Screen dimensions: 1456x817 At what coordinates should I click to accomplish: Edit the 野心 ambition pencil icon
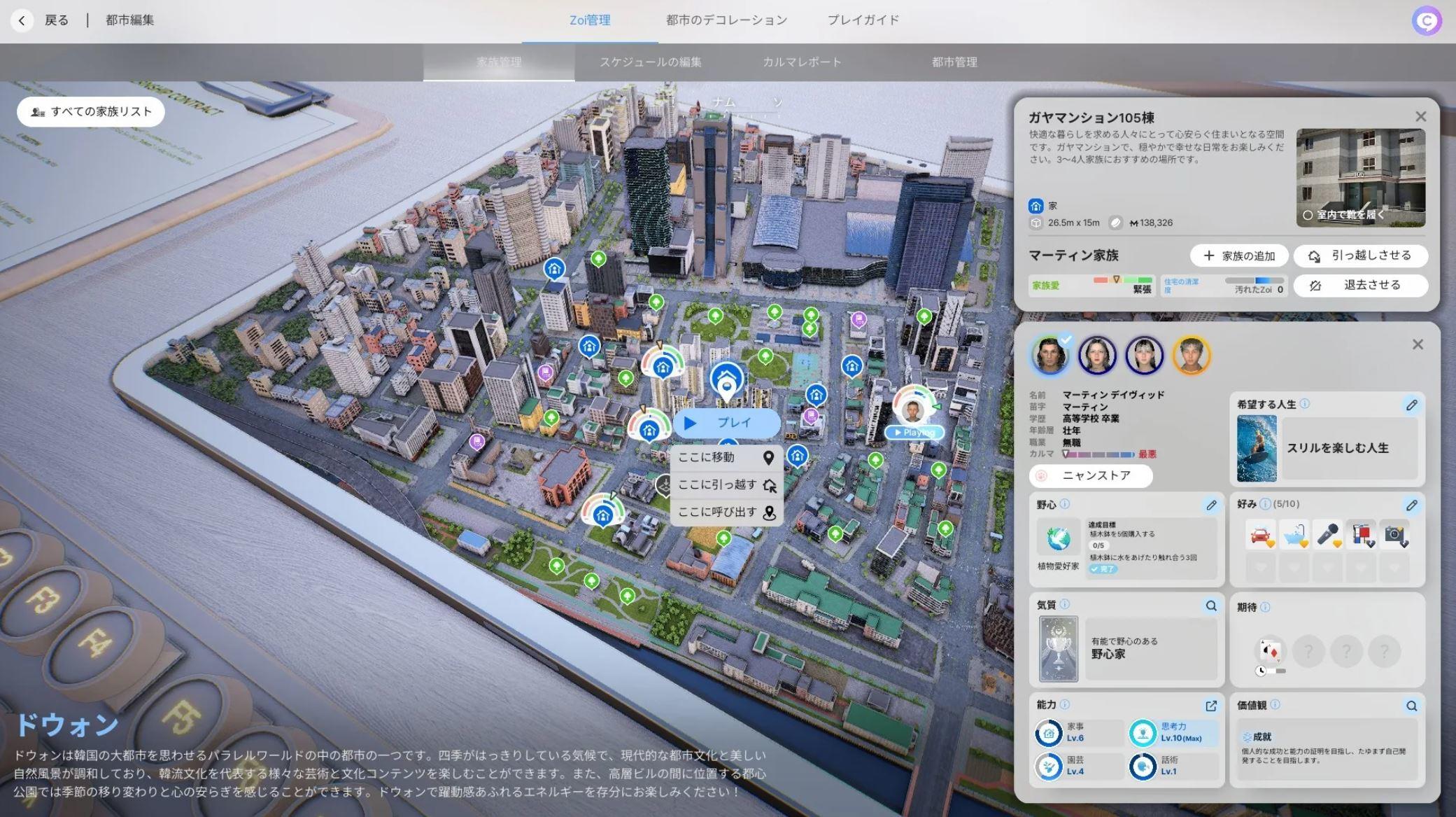click(1211, 505)
